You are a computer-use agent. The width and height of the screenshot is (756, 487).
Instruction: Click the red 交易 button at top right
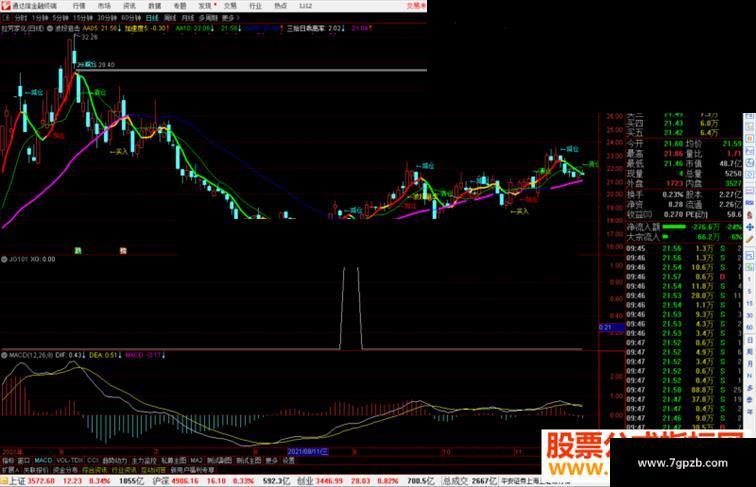click(x=416, y=6)
